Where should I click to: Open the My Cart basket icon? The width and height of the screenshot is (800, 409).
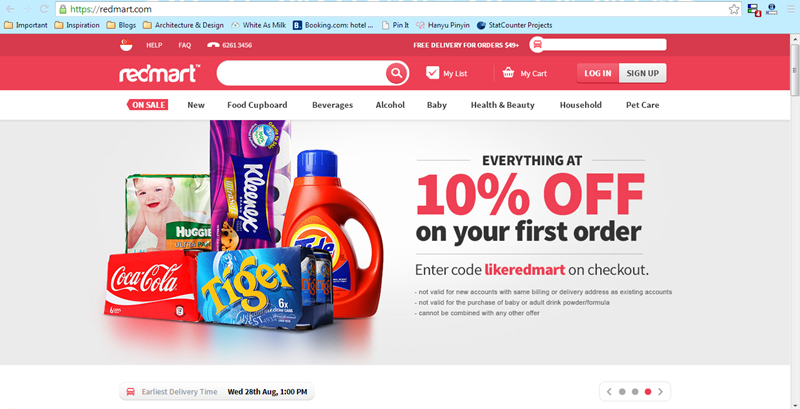point(508,73)
